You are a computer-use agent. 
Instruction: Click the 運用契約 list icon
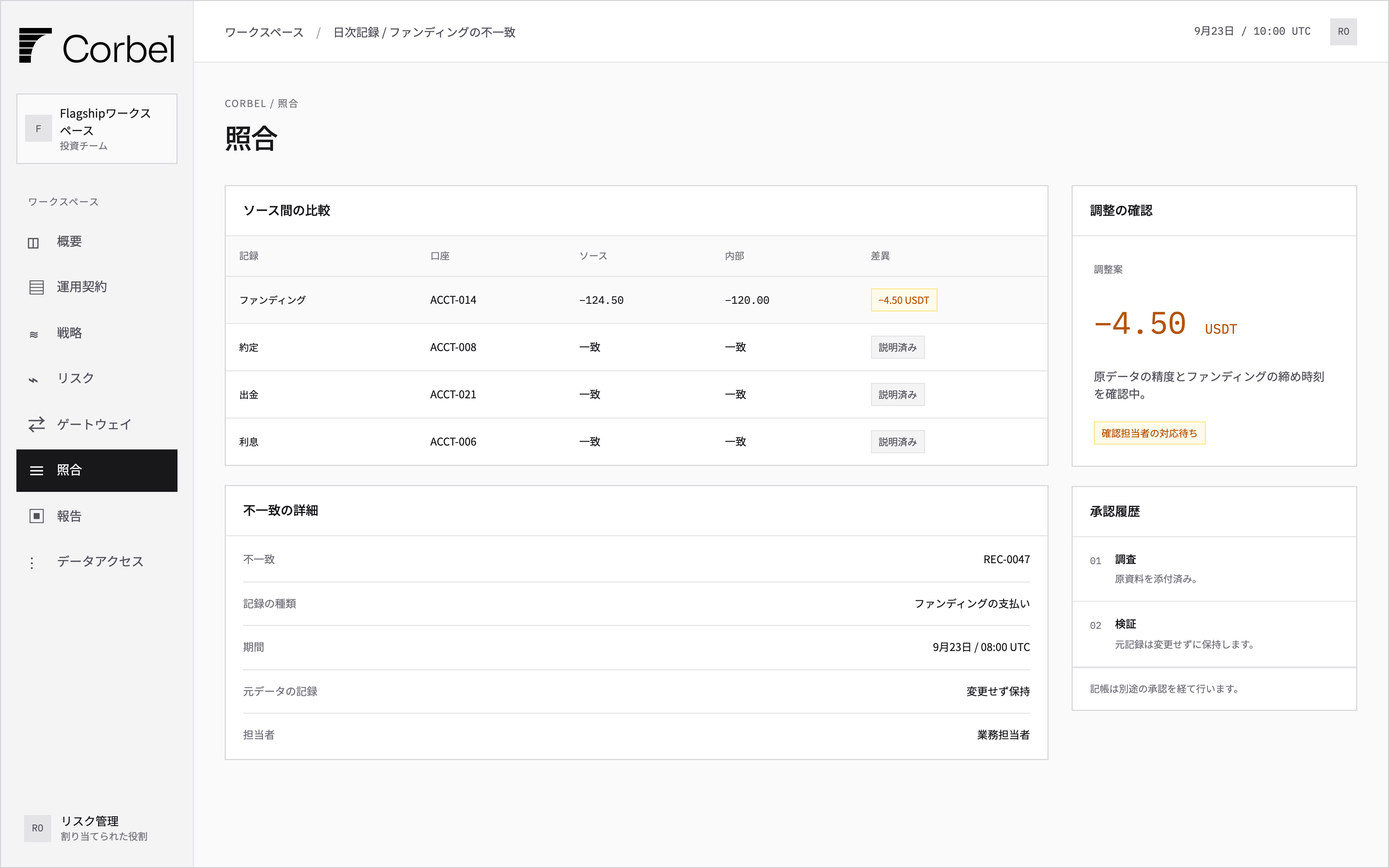[36, 287]
